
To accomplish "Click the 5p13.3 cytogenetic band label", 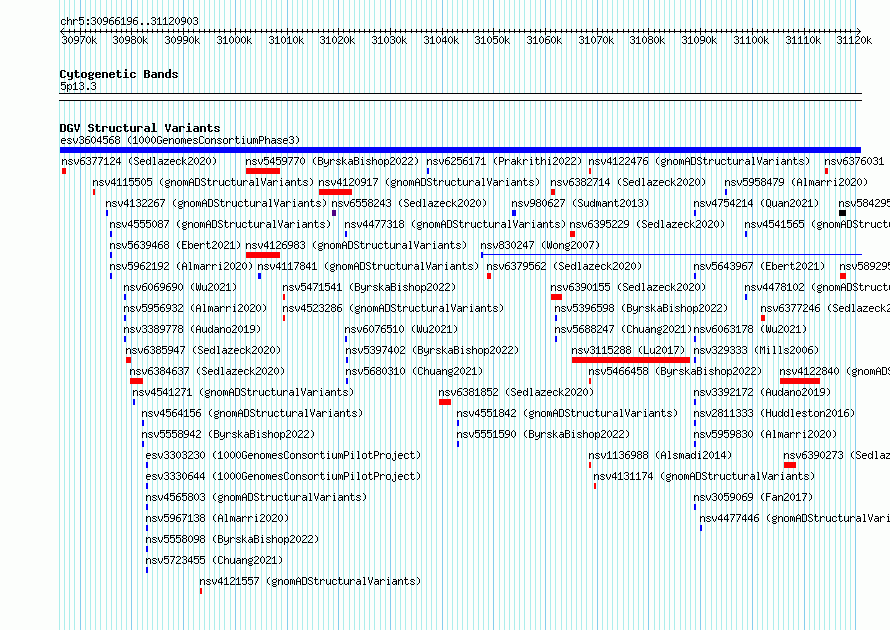I will (78, 86).
